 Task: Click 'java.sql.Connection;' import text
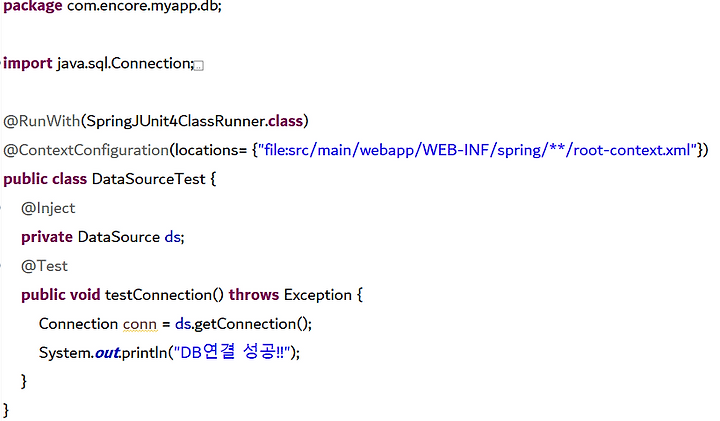[126, 63]
